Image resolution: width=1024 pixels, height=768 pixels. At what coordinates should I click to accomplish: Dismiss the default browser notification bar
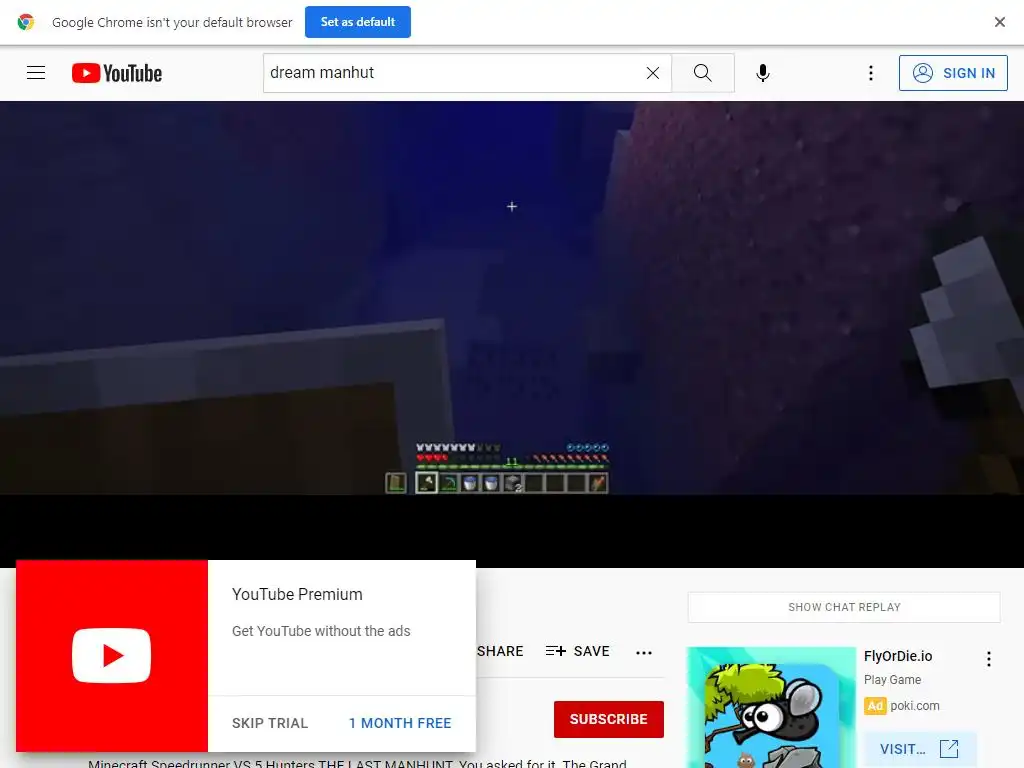[x=999, y=22]
